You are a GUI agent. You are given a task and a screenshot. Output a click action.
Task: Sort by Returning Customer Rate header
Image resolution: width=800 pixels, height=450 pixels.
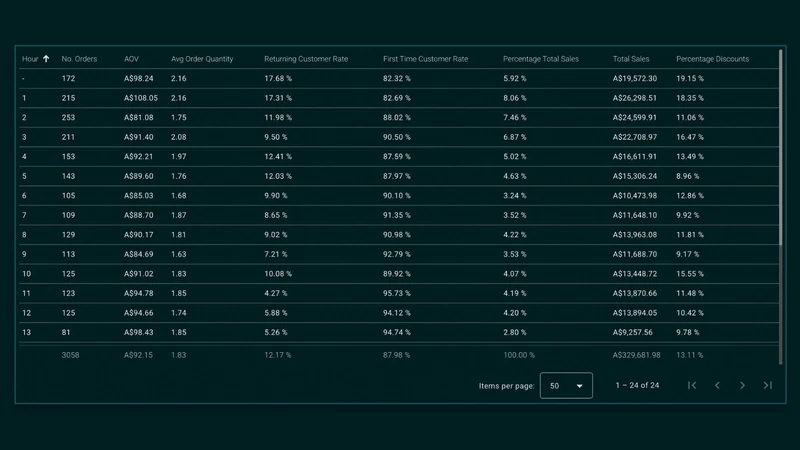click(x=306, y=59)
